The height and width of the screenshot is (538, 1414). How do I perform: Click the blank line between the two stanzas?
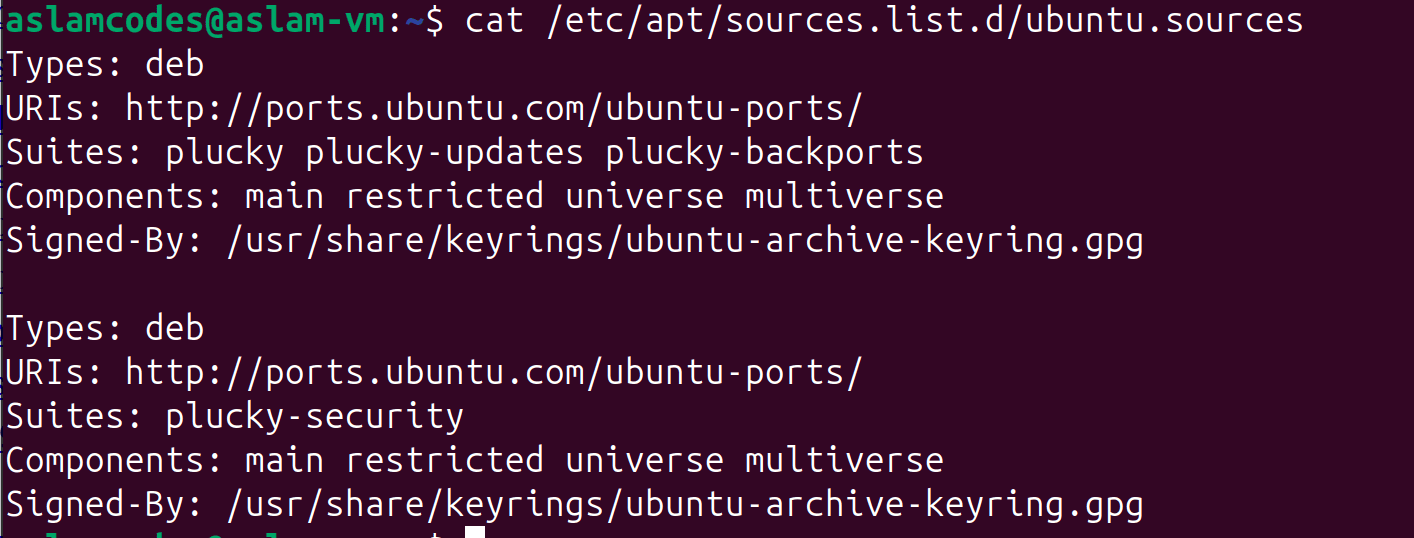tap(400, 284)
